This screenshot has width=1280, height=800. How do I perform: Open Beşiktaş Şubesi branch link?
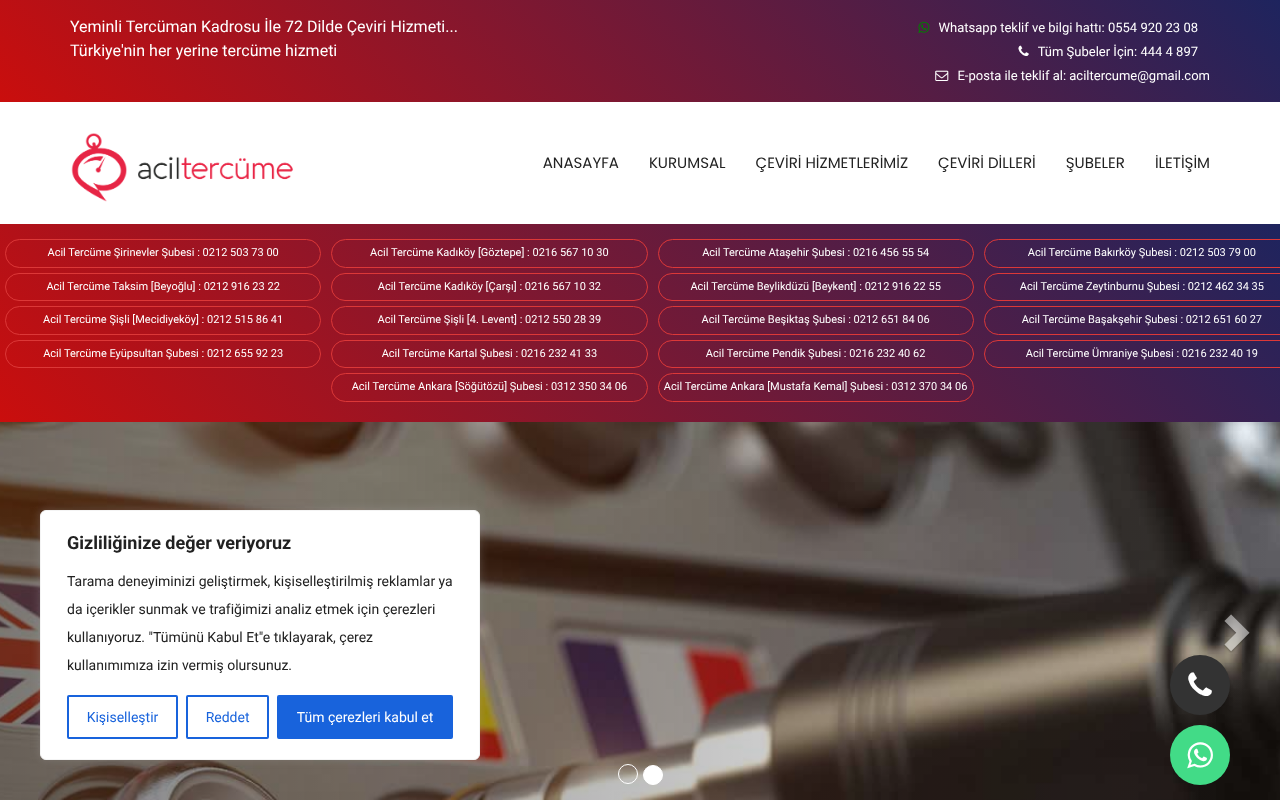(816, 320)
